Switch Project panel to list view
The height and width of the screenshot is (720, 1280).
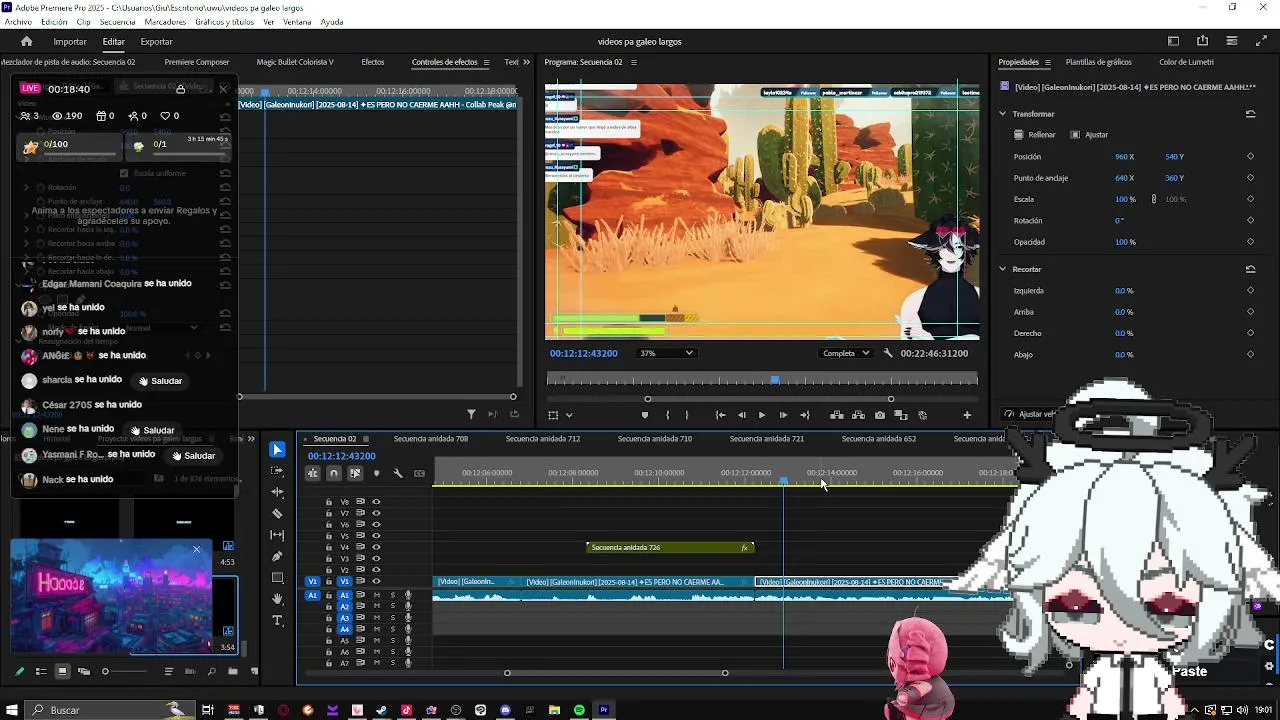pos(41,671)
